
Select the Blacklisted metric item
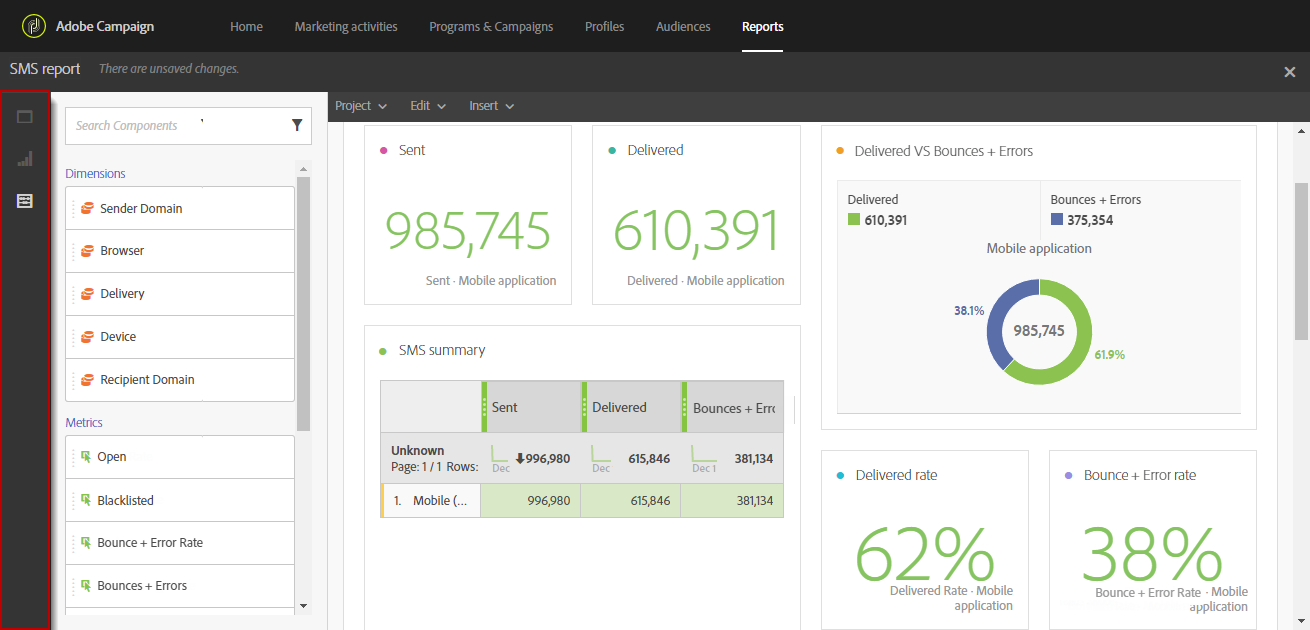click(180, 499)
